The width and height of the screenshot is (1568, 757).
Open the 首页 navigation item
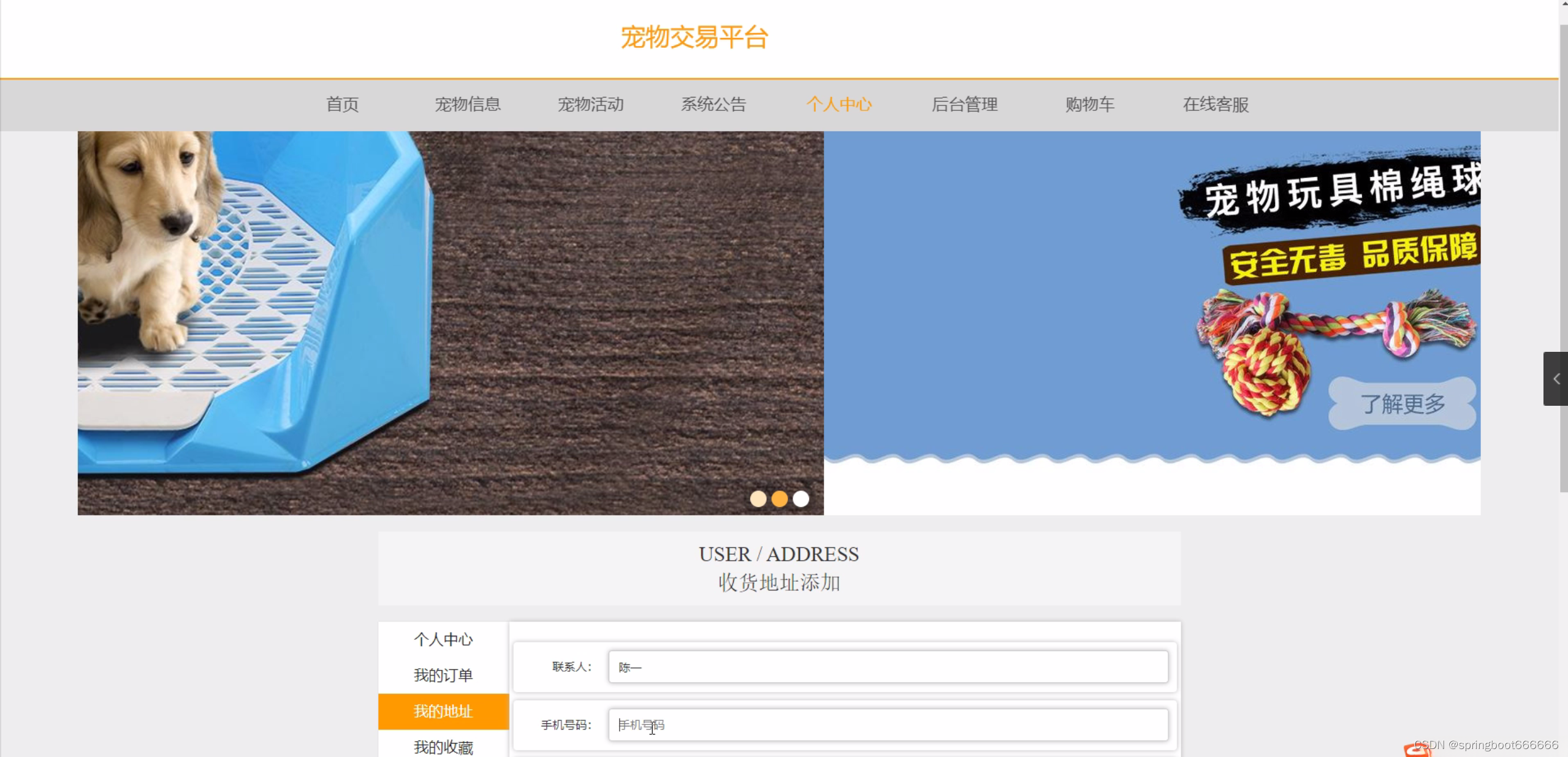point(342,104)
